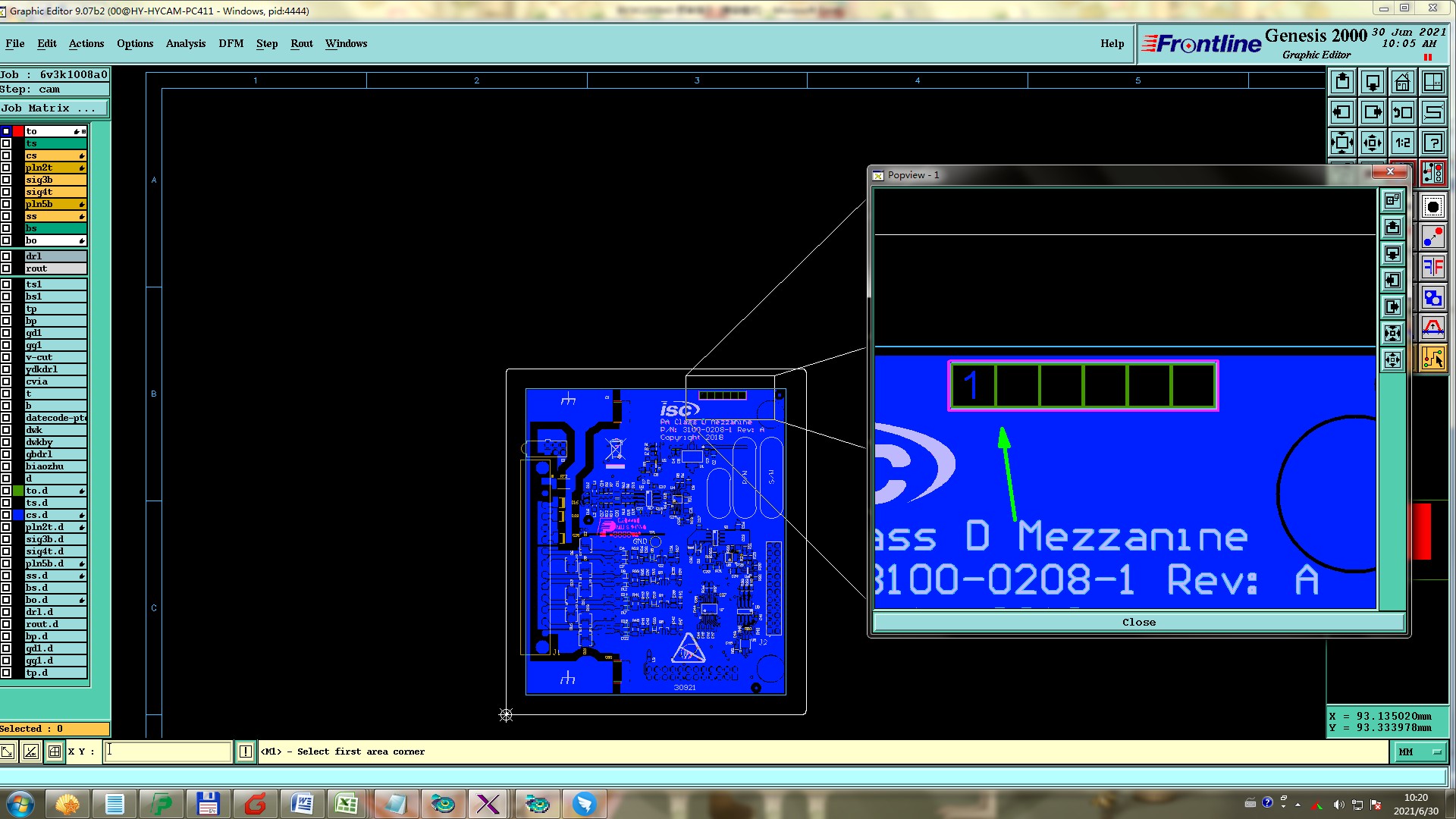Click the zoom-out icon in main toolbar

point(1373,143)
